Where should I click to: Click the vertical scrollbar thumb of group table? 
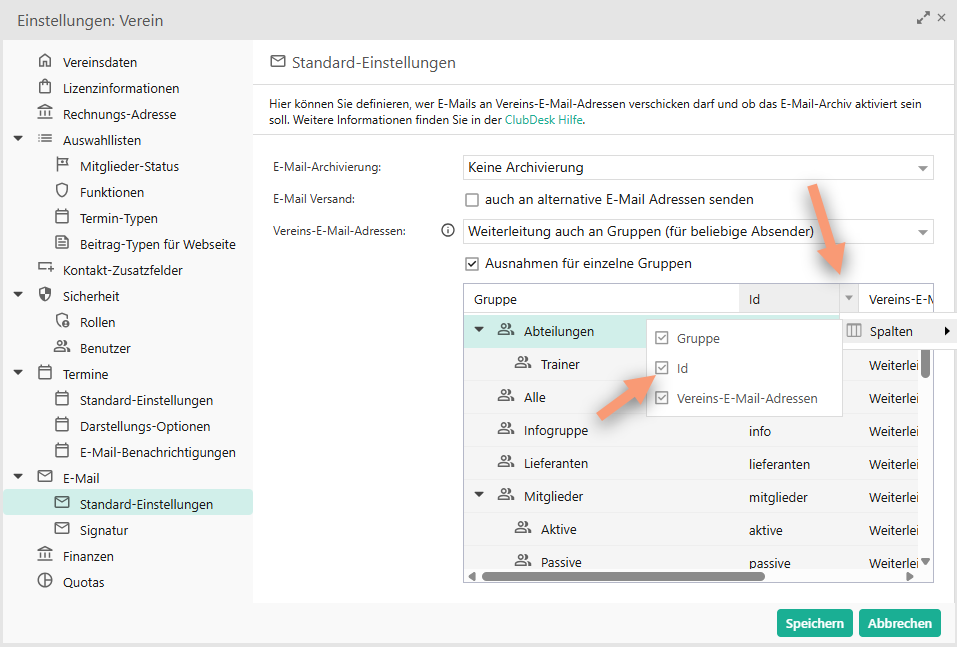(925, 363)
